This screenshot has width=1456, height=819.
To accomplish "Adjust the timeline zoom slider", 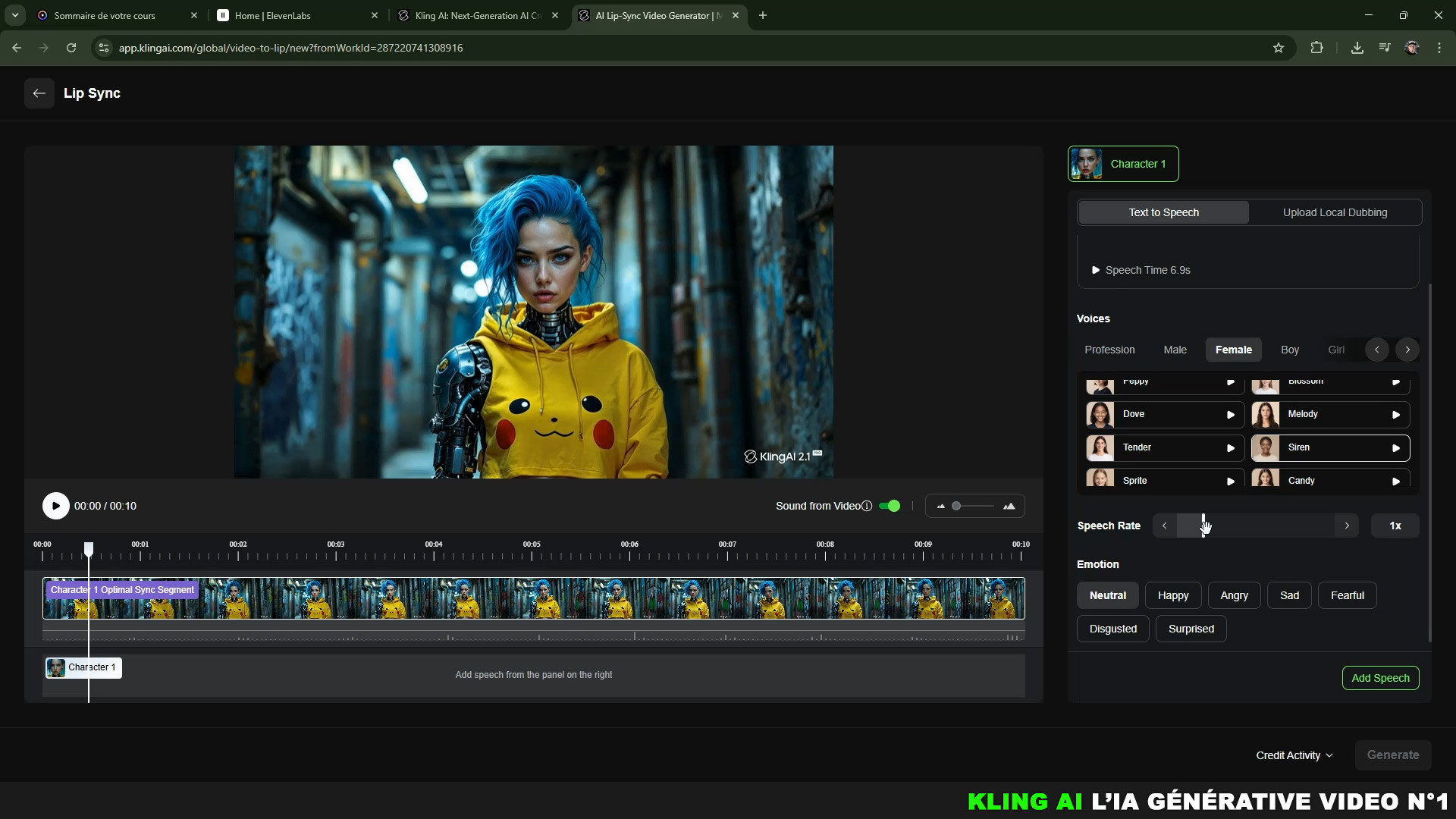I will (x=974, y=506).
